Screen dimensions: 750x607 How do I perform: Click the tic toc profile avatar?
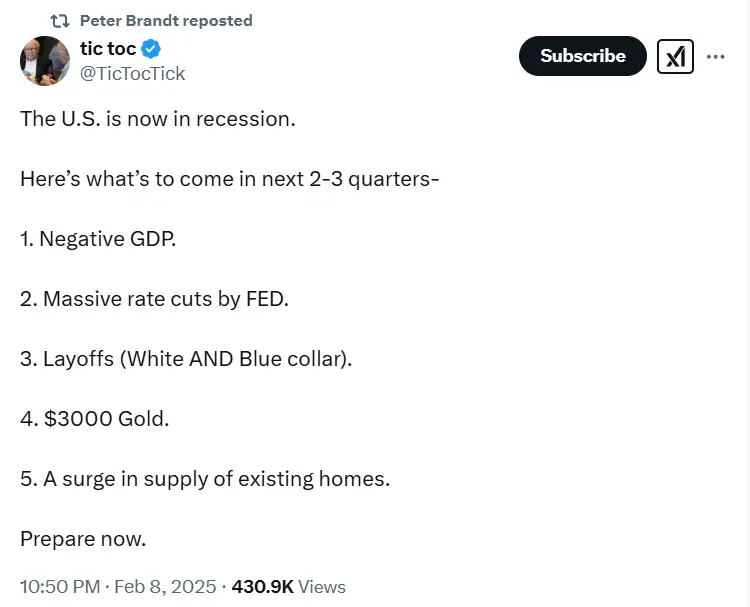[45, 61]
